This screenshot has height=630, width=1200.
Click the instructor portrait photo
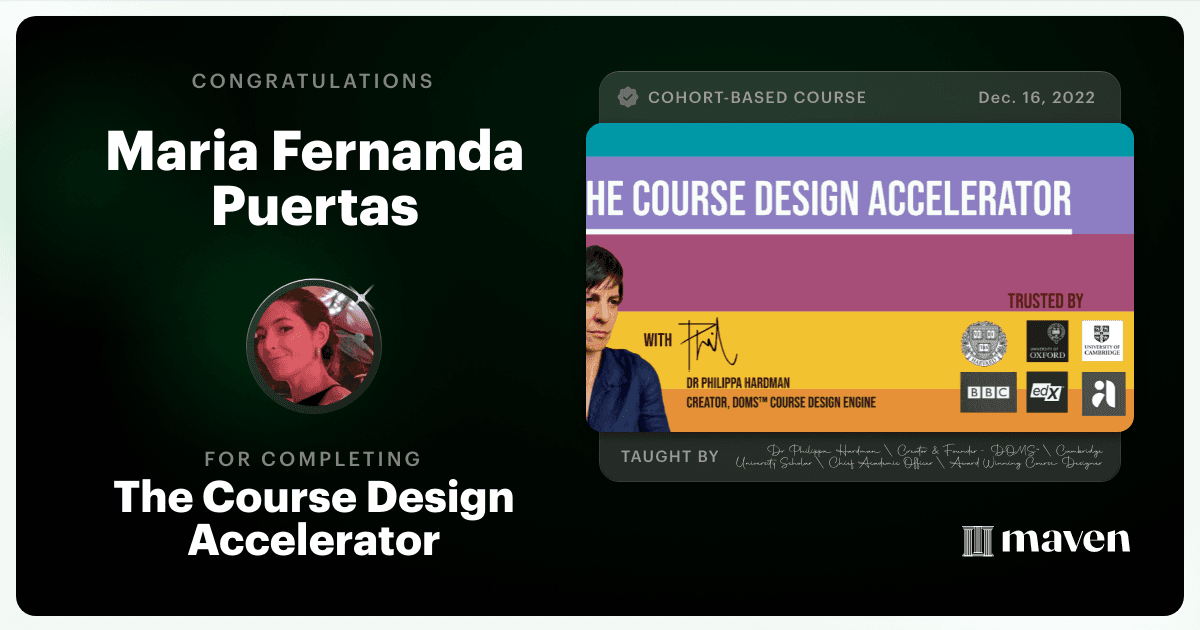[x=627, y=339]
